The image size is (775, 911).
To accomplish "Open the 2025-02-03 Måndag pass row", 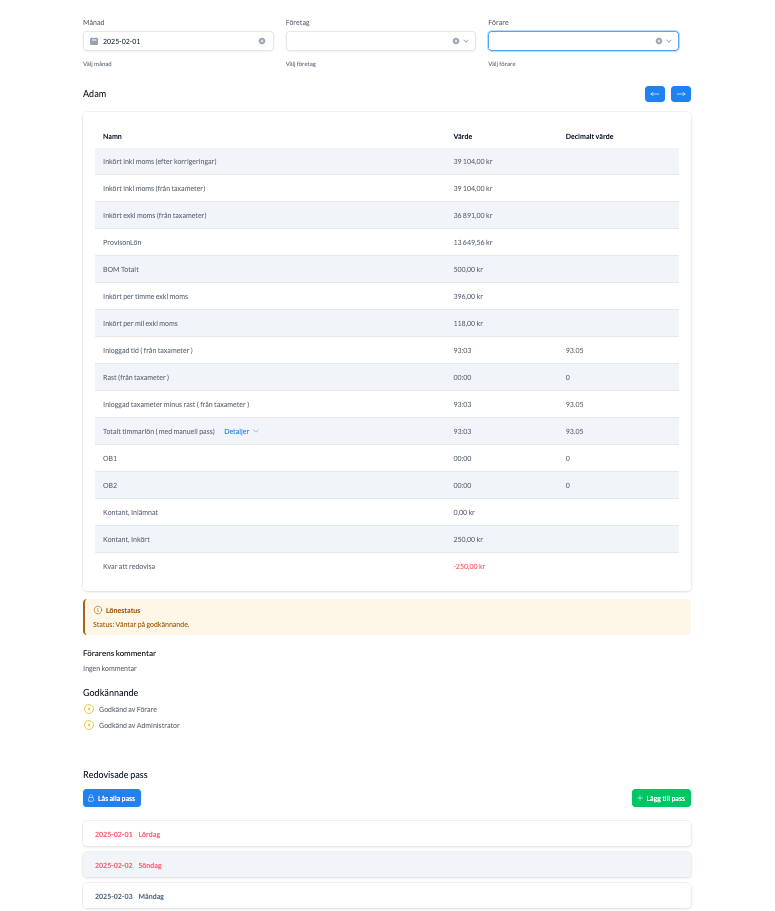I will (387, 896).
